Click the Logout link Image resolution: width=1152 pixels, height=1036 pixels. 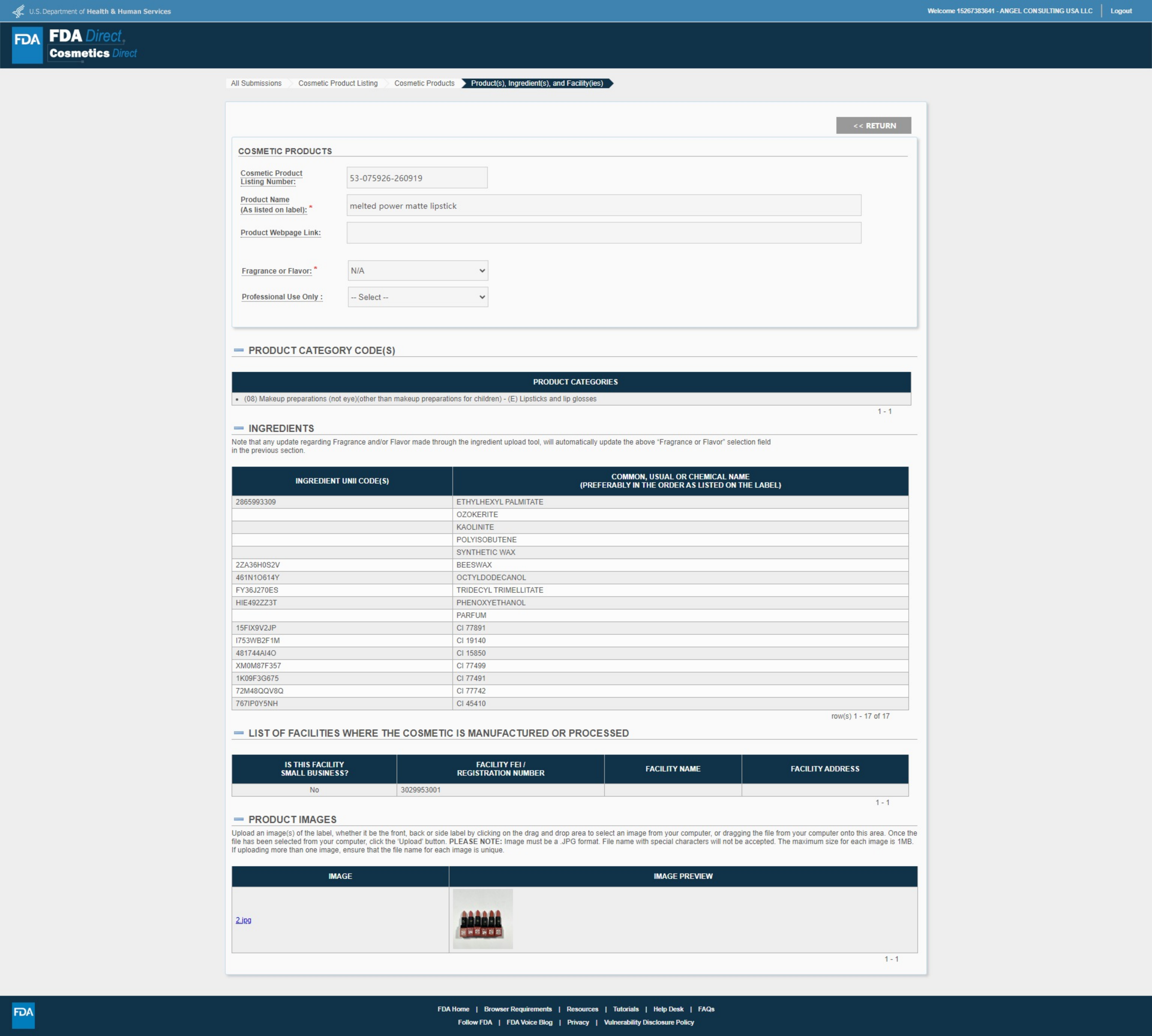1121,11
